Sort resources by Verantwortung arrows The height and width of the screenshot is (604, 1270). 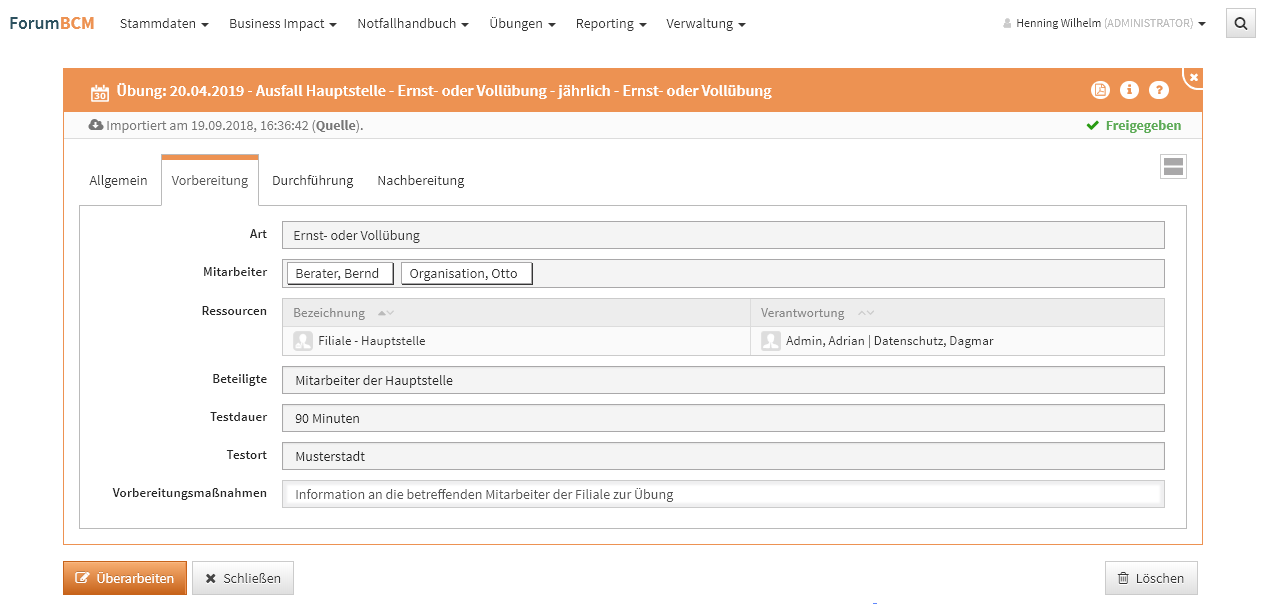(x=866, y=313)
